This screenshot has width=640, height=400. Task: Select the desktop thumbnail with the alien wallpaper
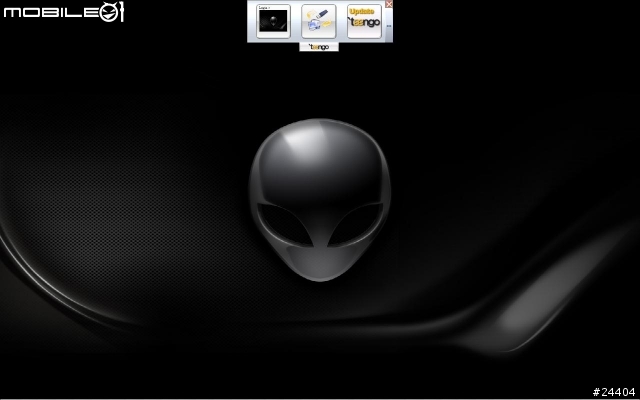tap(273, 21)
